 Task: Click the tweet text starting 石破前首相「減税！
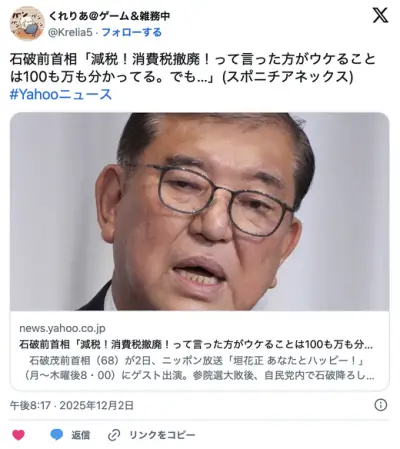point(193,68)
